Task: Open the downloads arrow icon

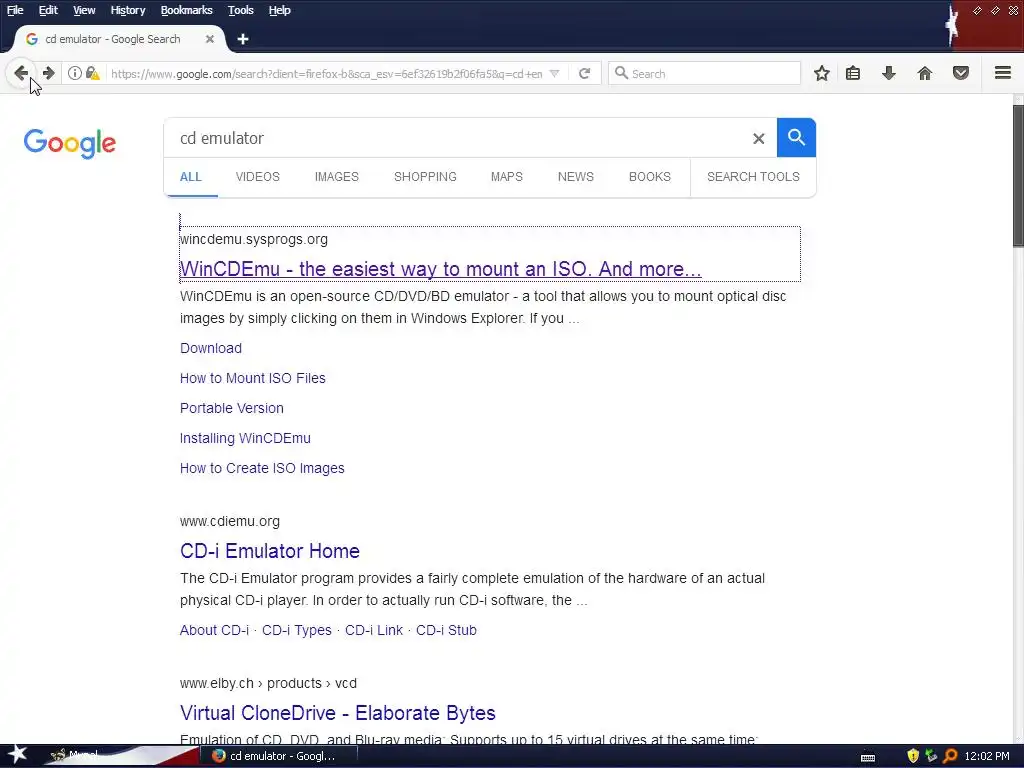Action: pos(888,73)
